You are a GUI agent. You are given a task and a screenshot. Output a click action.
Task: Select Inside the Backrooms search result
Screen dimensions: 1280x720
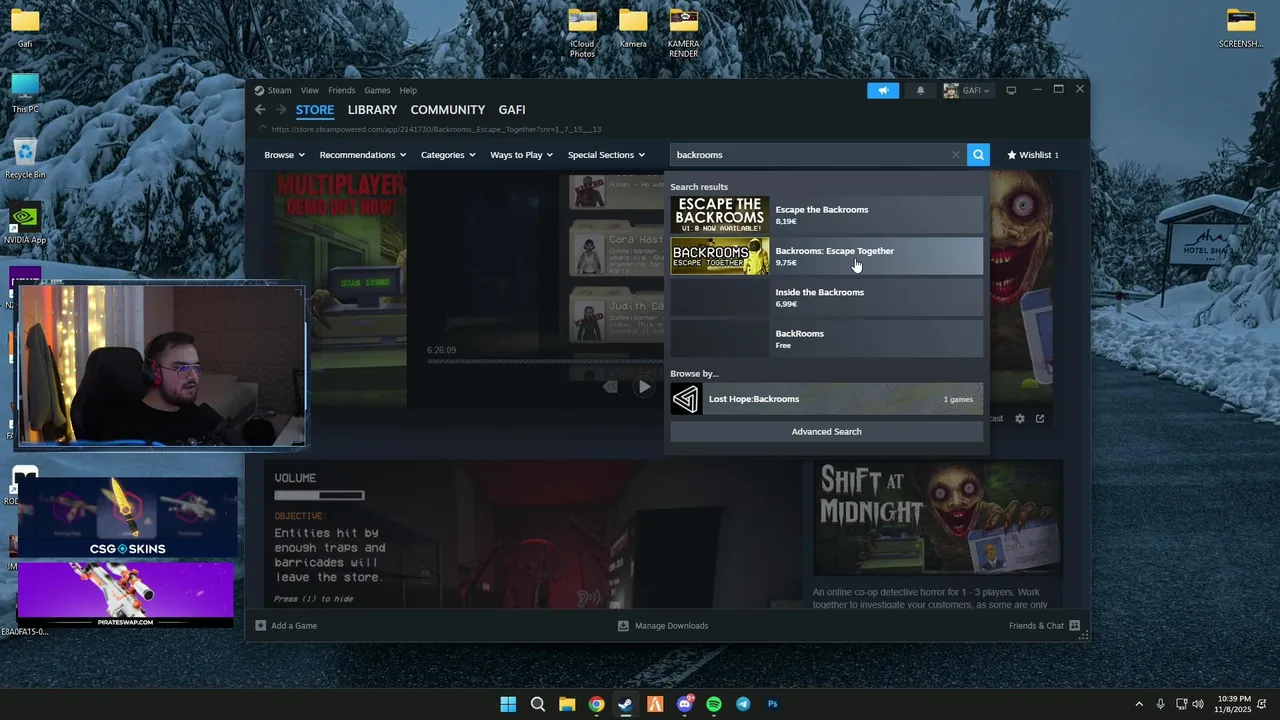click(827, 297)
